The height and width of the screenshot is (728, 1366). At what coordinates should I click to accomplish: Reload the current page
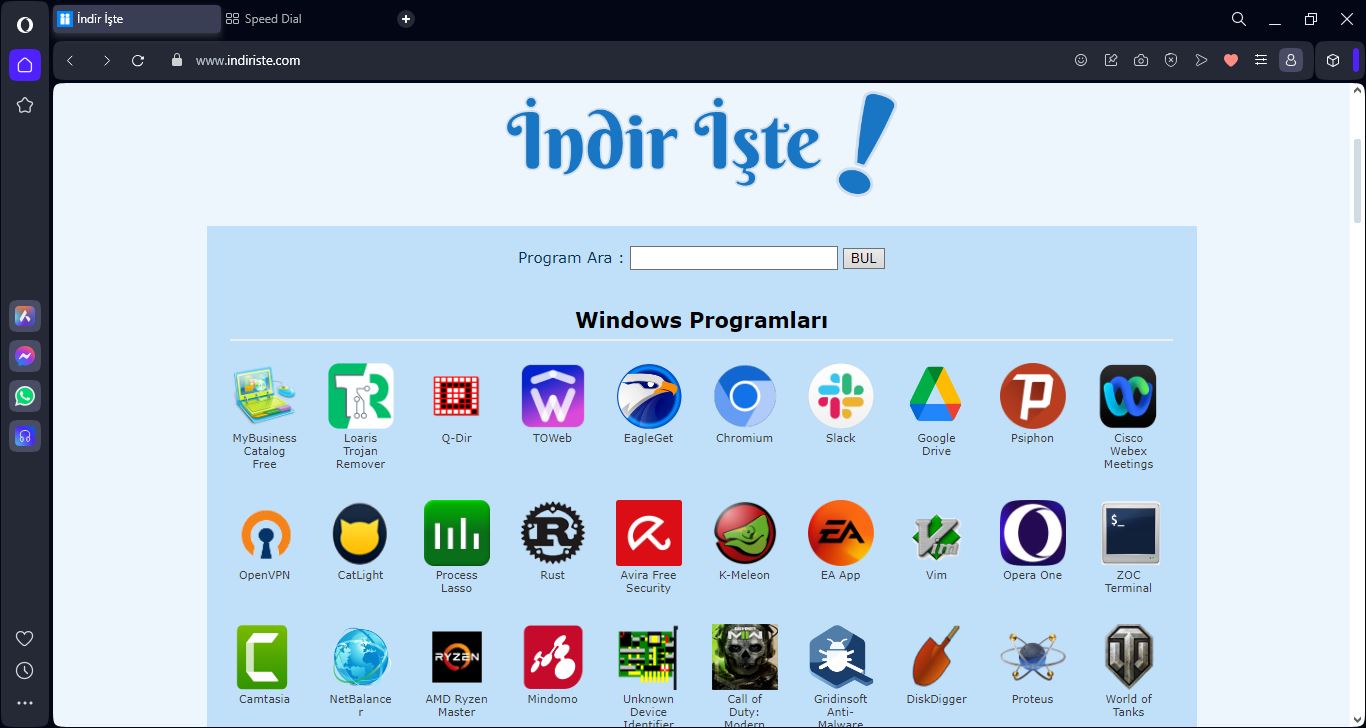138,60
